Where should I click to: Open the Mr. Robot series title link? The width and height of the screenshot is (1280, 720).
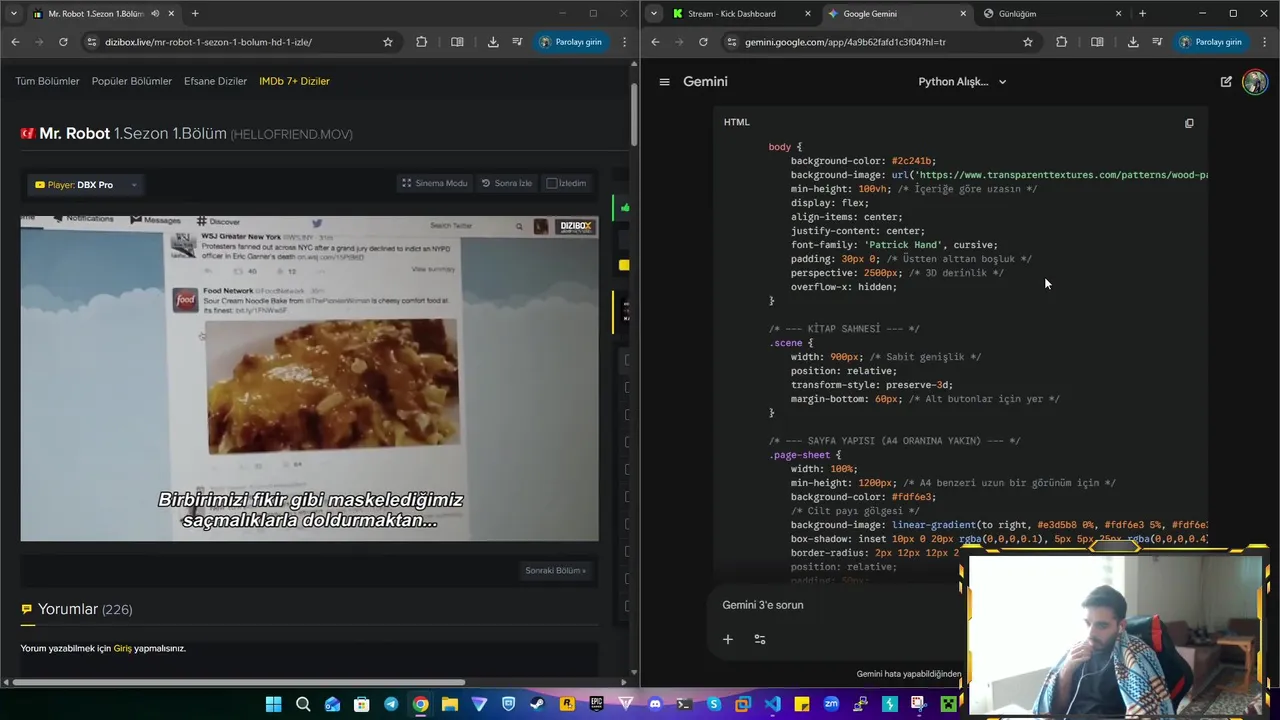coord(75,134)
